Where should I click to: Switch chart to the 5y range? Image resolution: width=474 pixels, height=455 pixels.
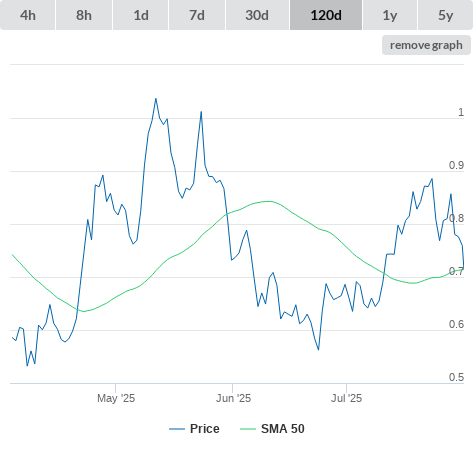pos(445,15)
